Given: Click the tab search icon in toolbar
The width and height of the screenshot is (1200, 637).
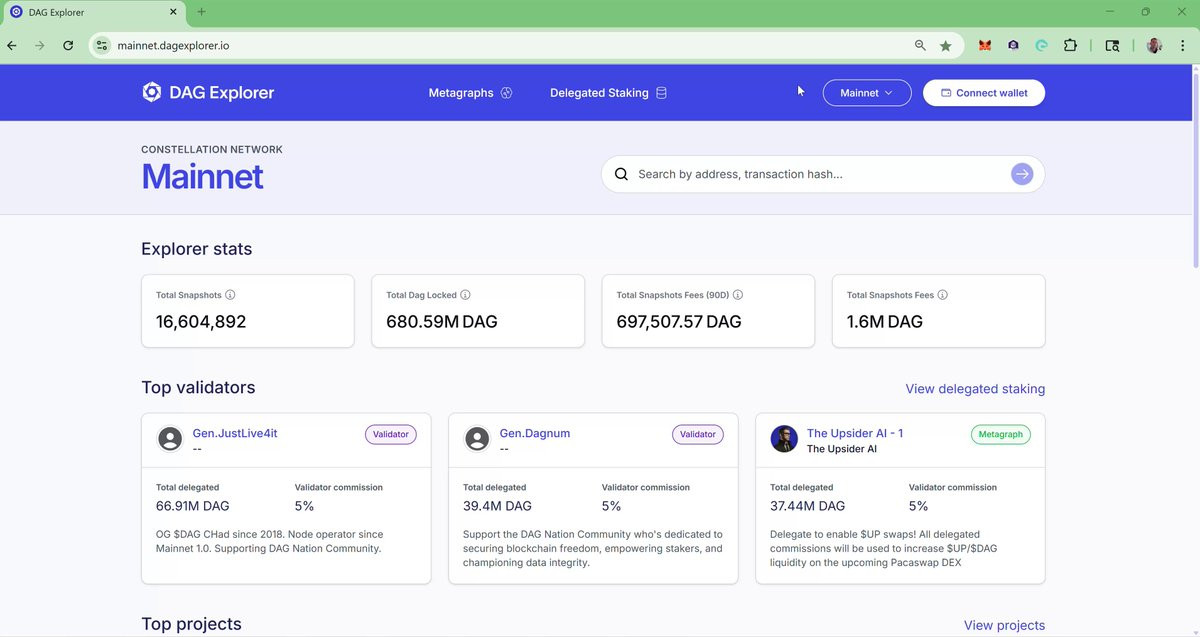Looking at the screenshot, I should point(1112,46).
